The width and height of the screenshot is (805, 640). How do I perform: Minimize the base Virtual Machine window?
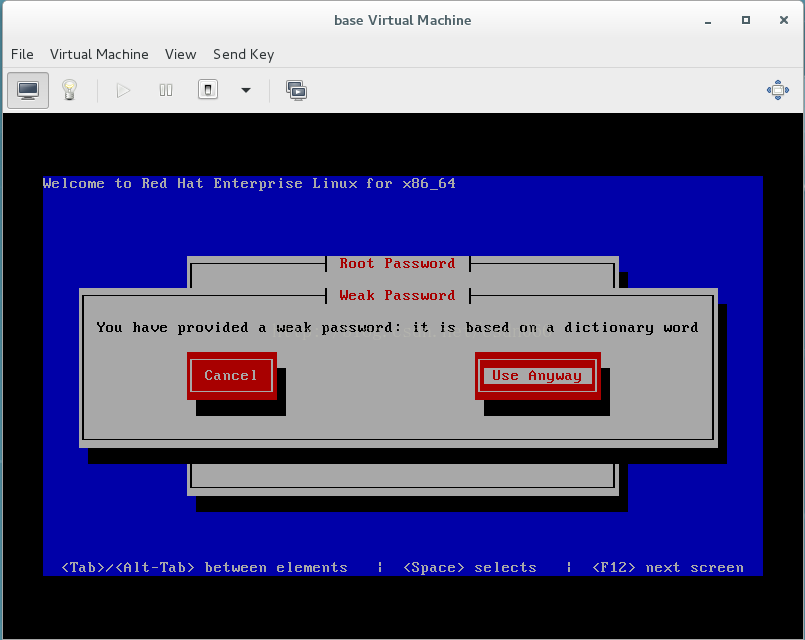pos(708,21)
